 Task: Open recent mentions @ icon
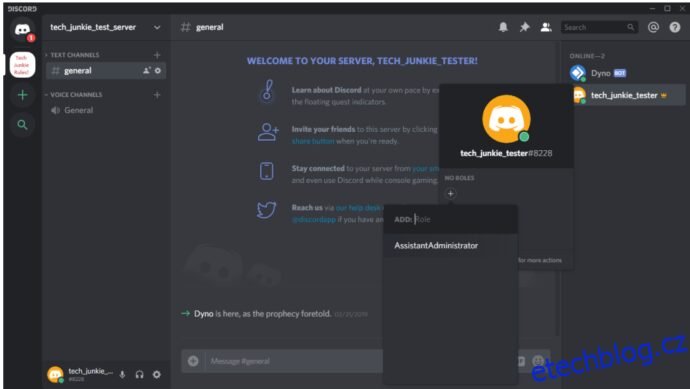point(653,27)
